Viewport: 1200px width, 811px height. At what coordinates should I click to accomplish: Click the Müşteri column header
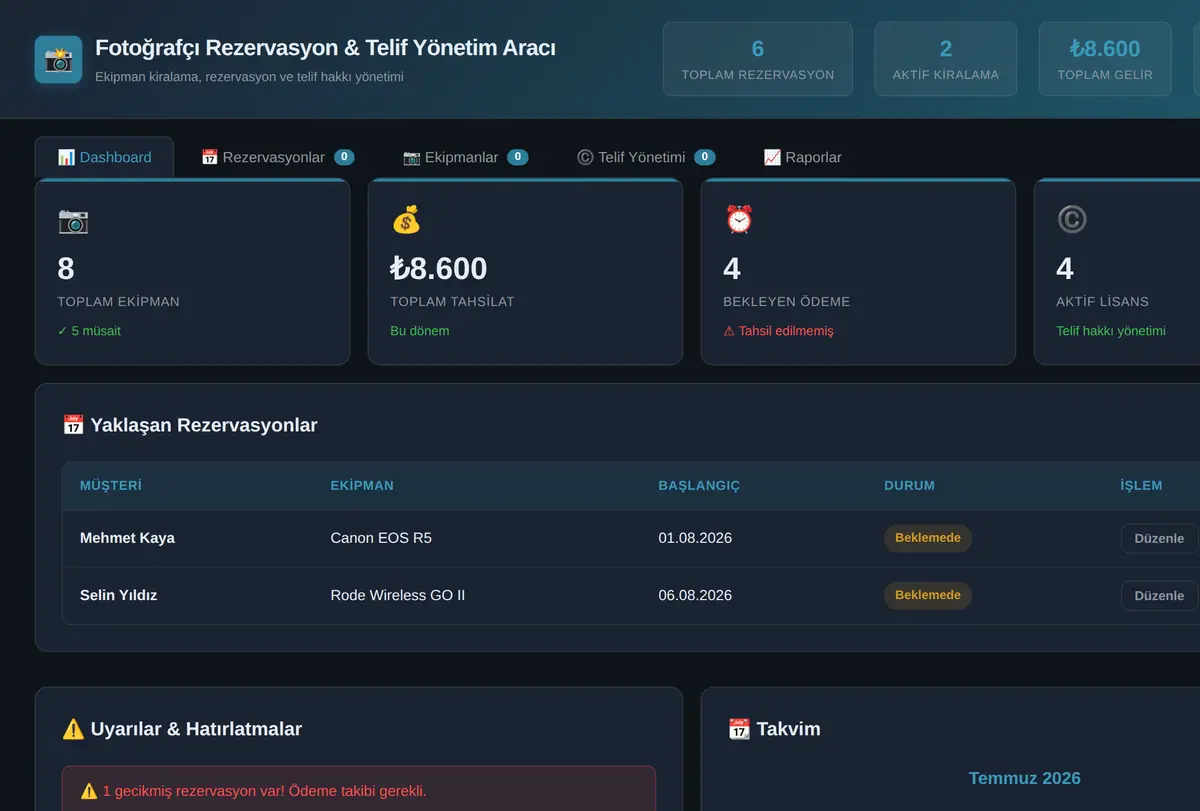111,486
